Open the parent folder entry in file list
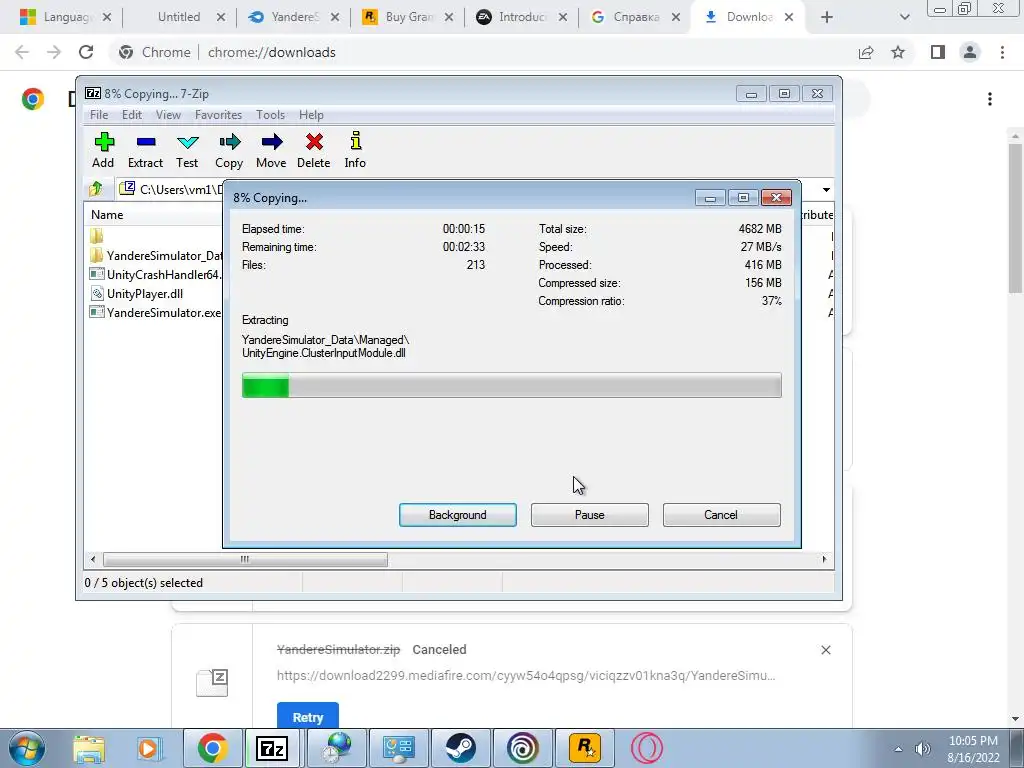 point(97,236)
